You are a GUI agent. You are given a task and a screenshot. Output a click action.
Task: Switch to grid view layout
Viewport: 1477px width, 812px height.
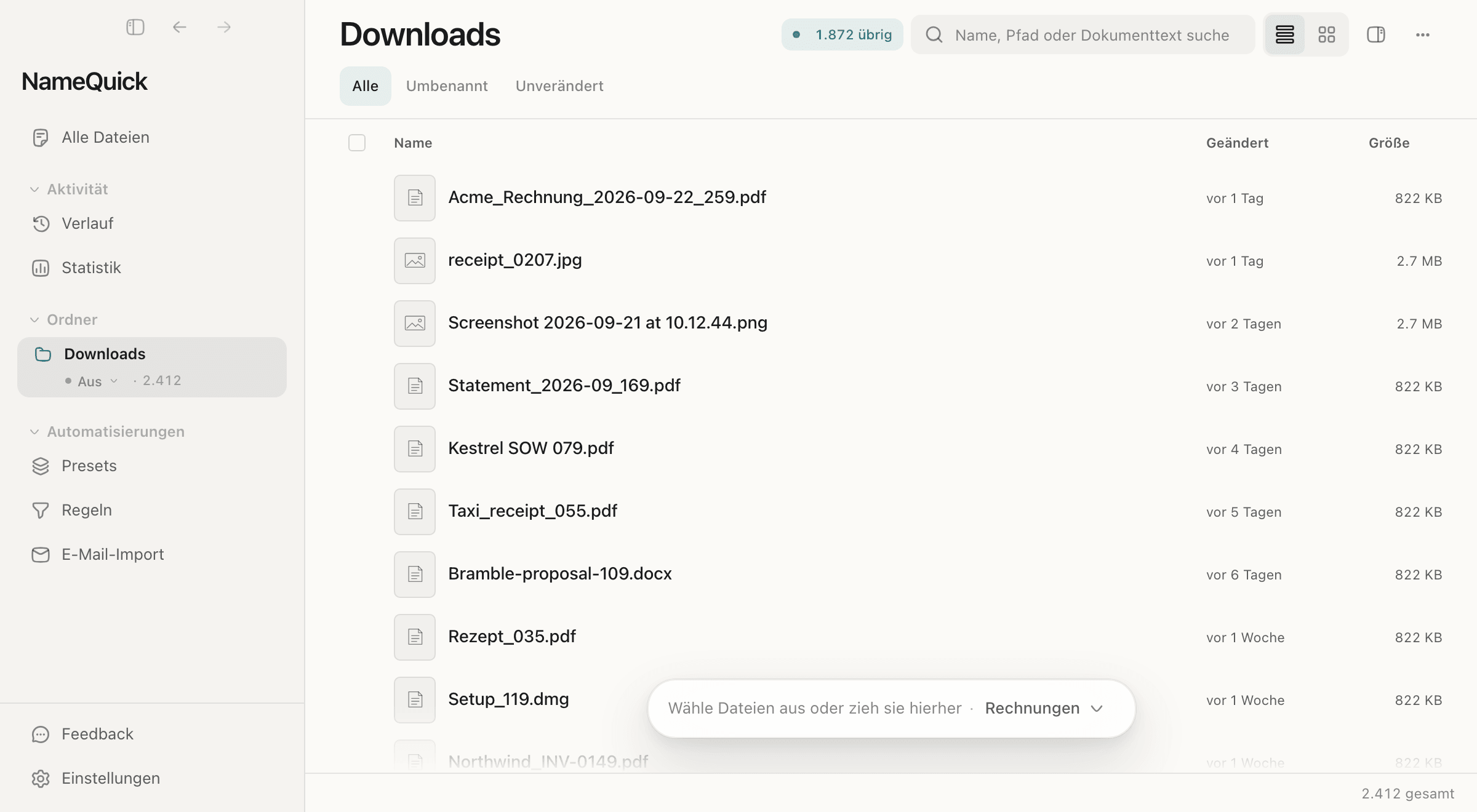[x=1327, y=34]
